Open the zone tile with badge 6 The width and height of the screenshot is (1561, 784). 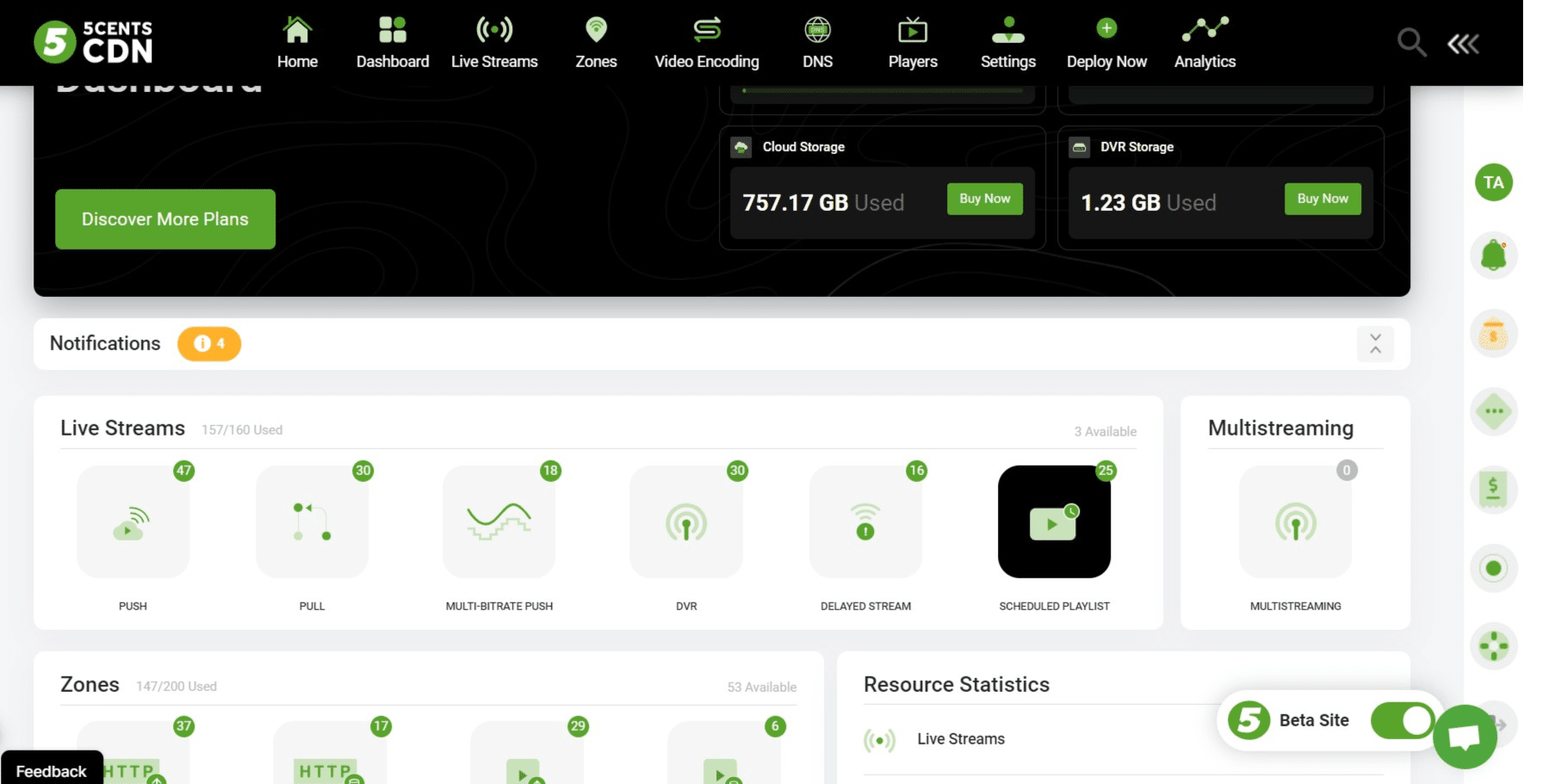click(x=724, y=753)
